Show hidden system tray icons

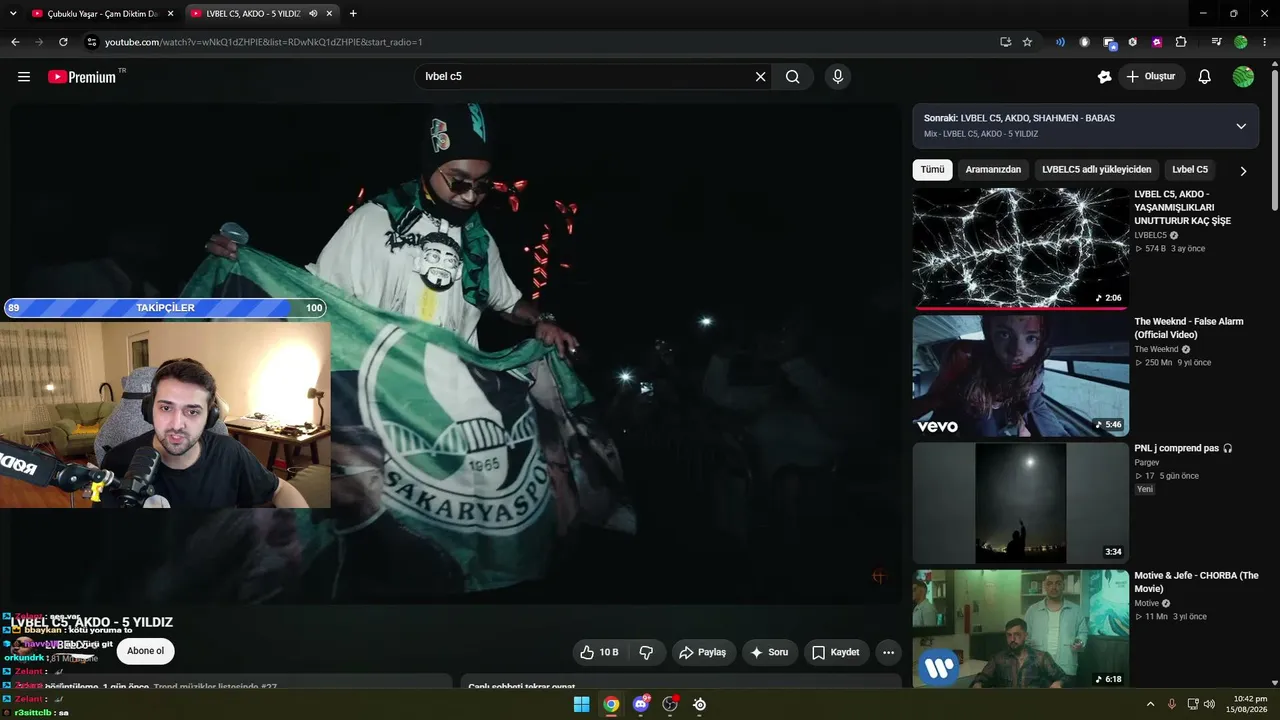(1150, 704)
